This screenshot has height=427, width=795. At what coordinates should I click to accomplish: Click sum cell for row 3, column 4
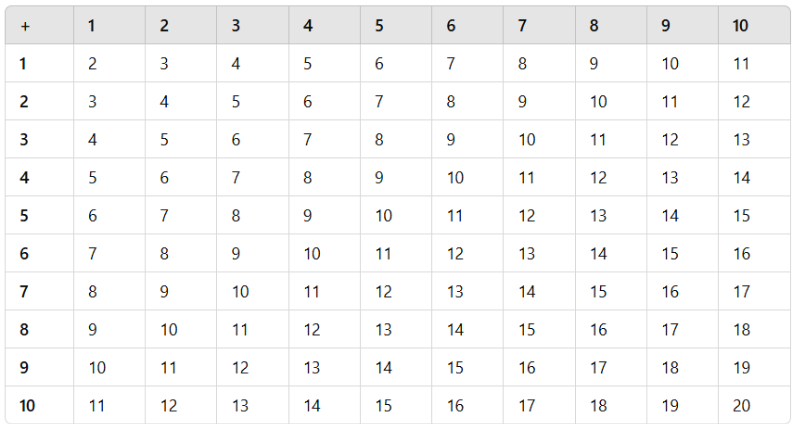(308, 140)
